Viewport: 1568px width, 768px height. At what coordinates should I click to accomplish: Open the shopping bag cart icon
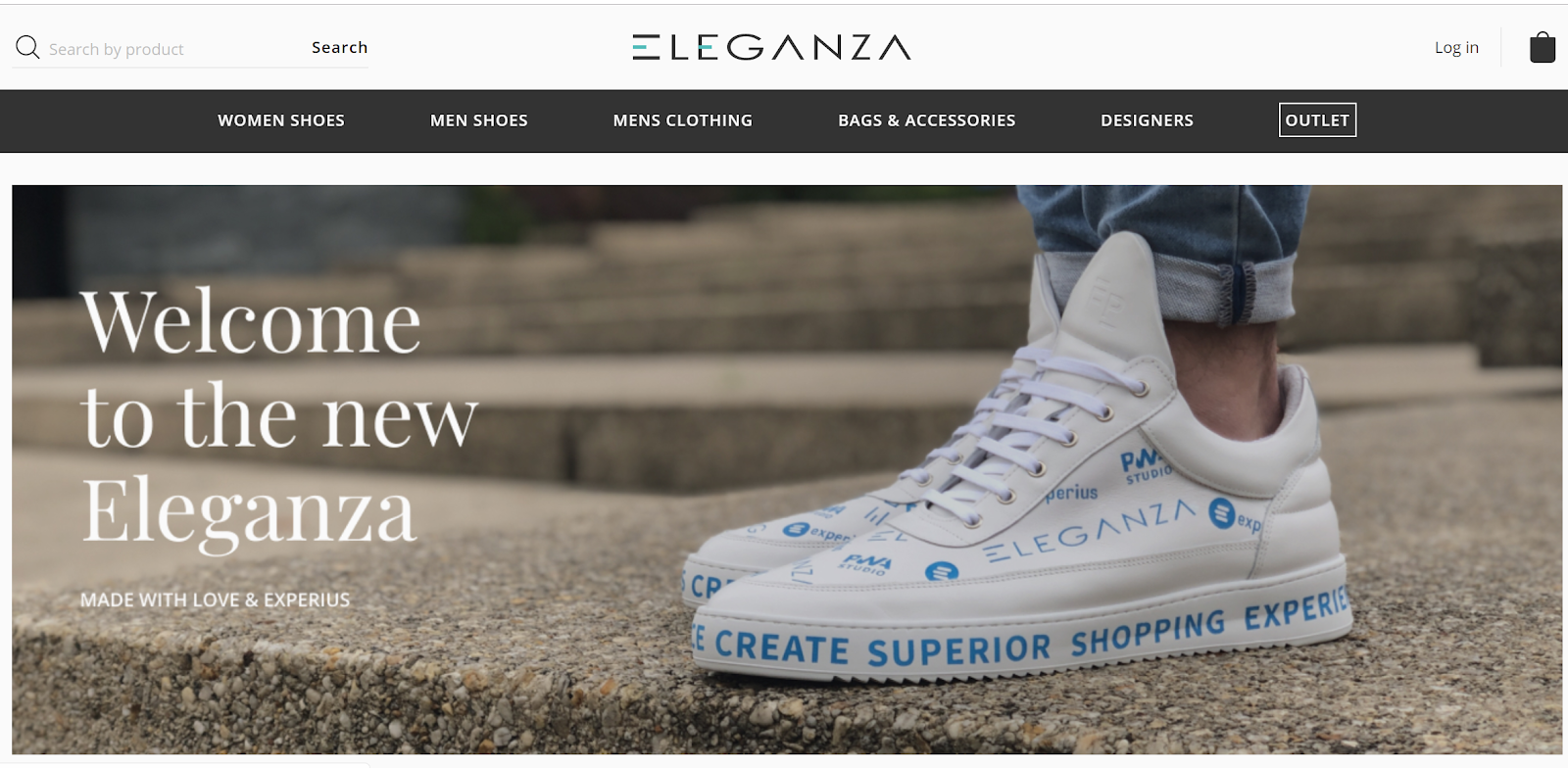(x=1543, y=46)
